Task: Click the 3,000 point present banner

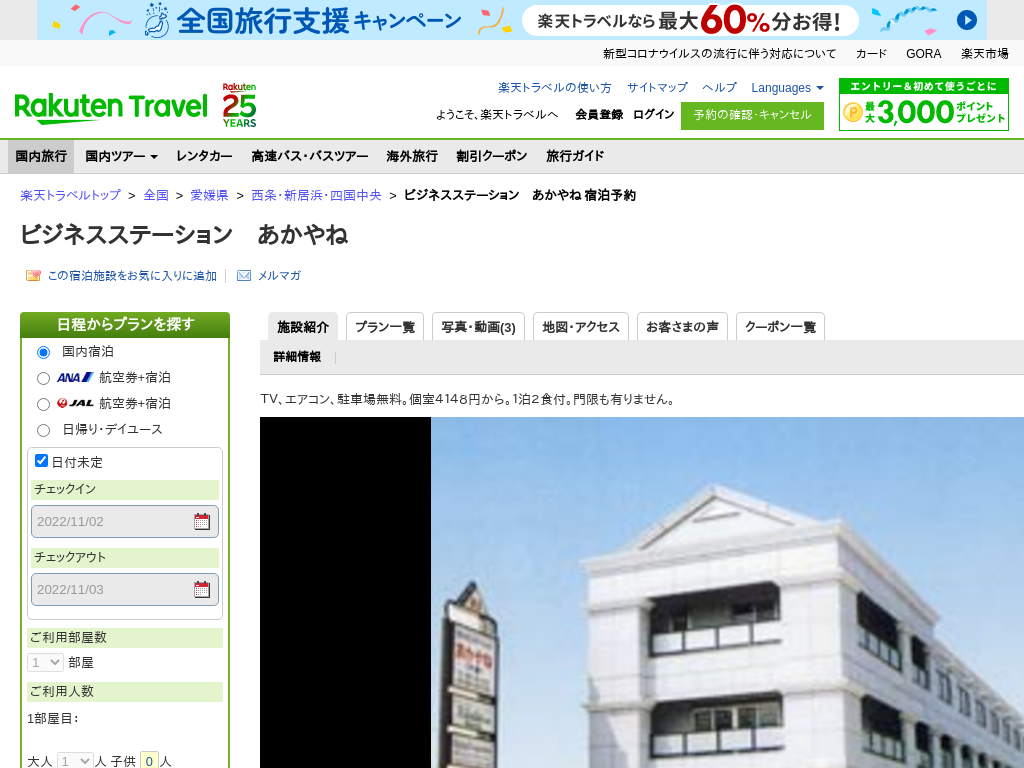Action: click(x=923, y=105)
